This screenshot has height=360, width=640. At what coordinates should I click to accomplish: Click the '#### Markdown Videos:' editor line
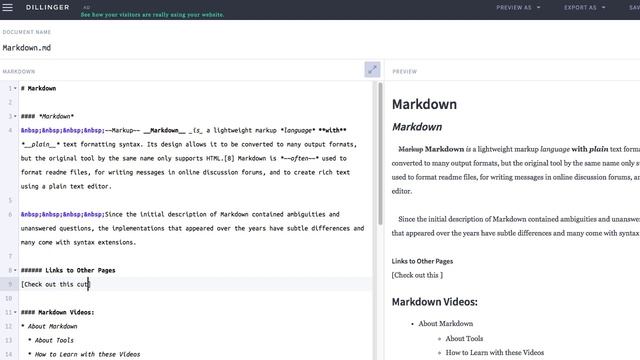coord(58,312)
